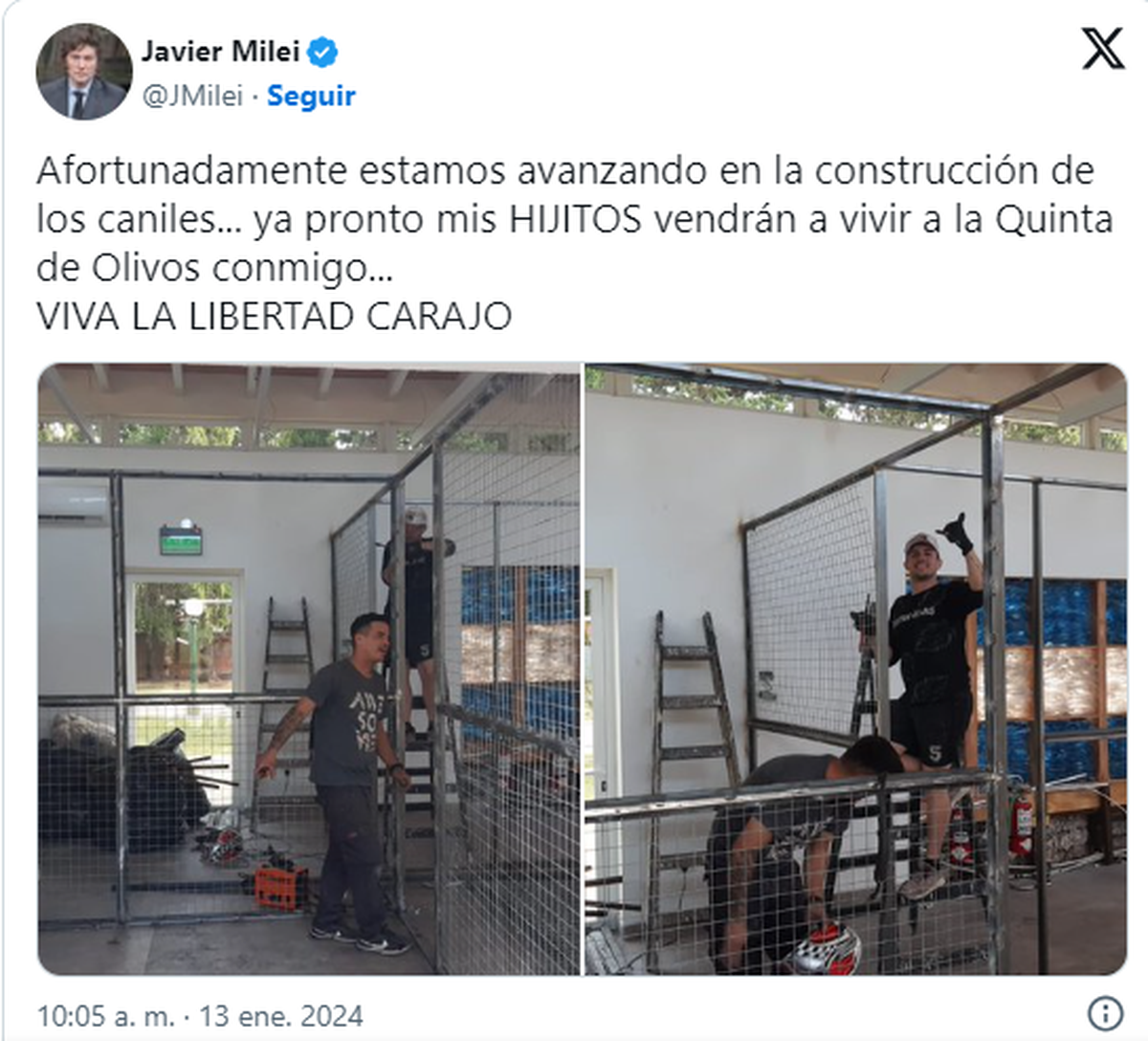Click the VIVA LA LIBERTAD CARAJO line
The width and height of the screenshot is (1148, 1041).
(274, 316)
